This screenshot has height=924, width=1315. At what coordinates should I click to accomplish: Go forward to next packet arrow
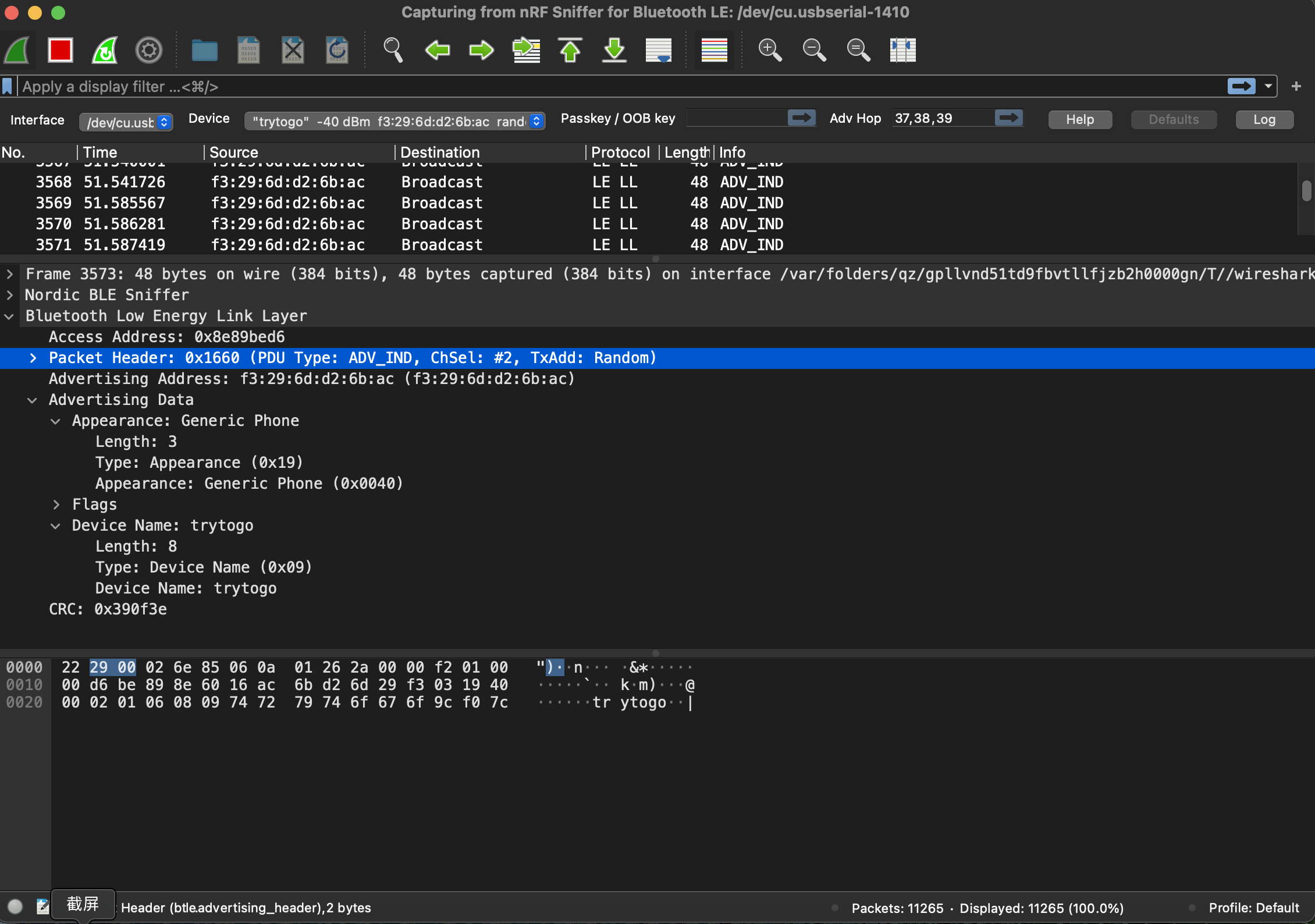(482, 51)
